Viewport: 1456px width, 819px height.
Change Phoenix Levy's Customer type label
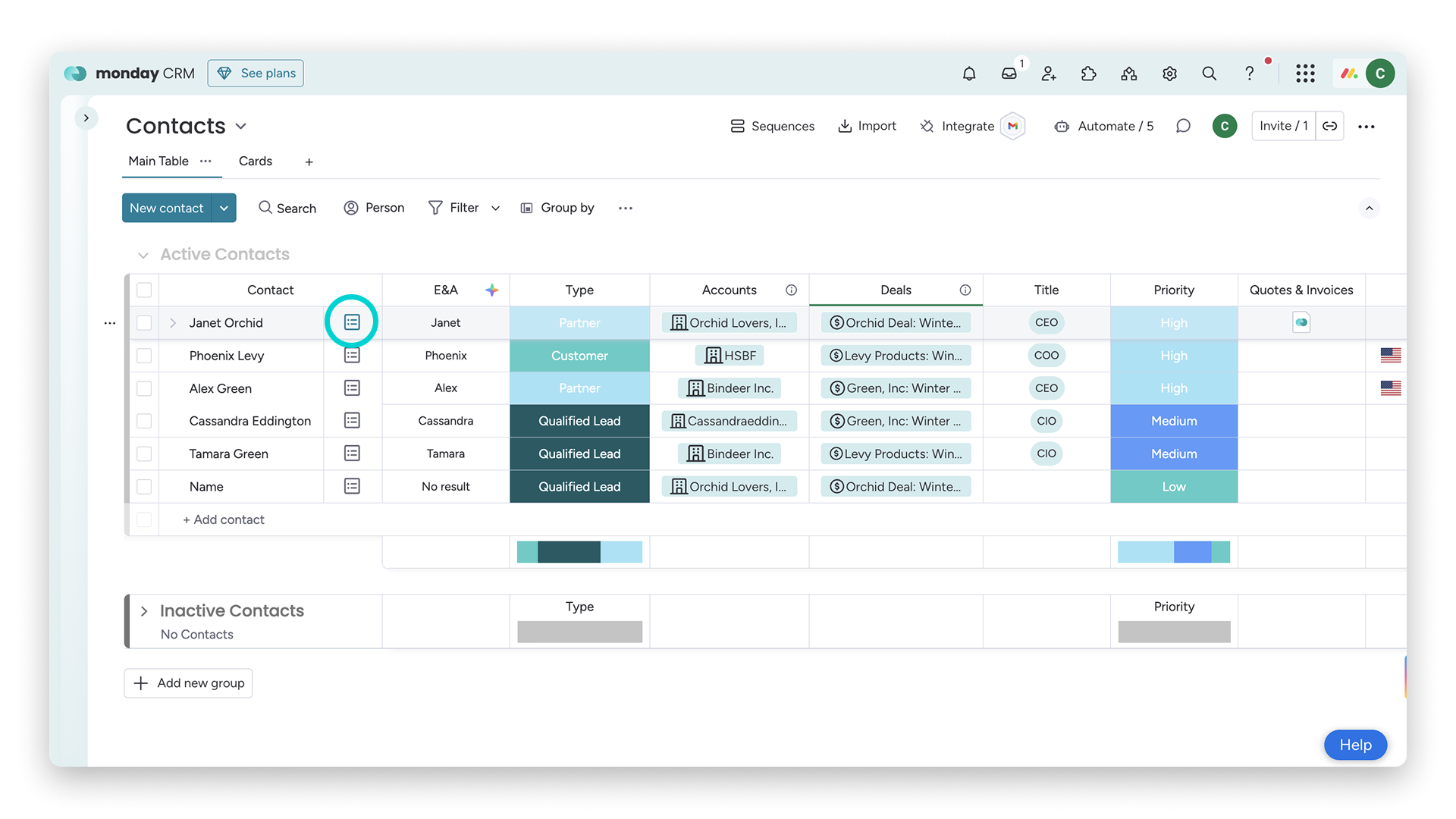pyautogui.click(x=579, y=356)
